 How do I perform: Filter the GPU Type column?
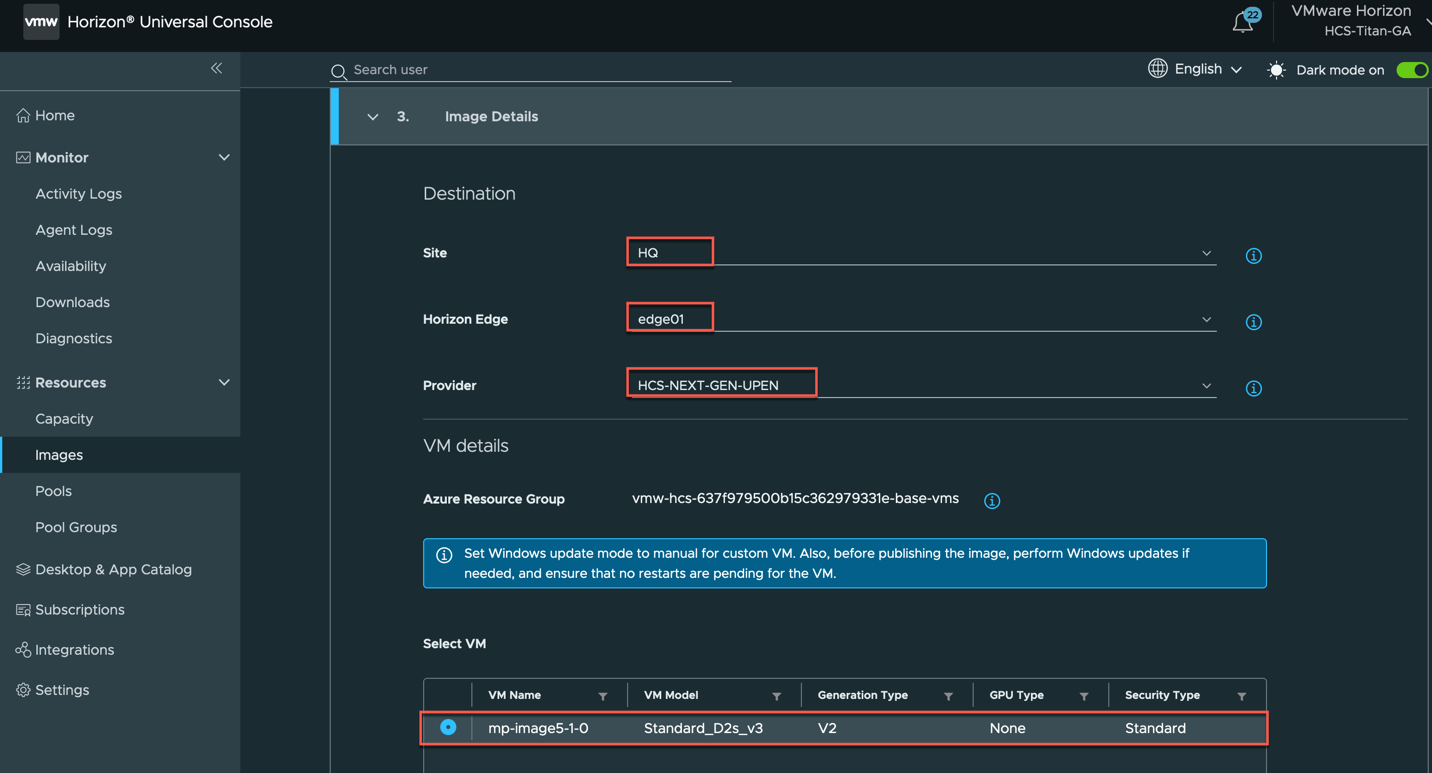click(1084, 696)
